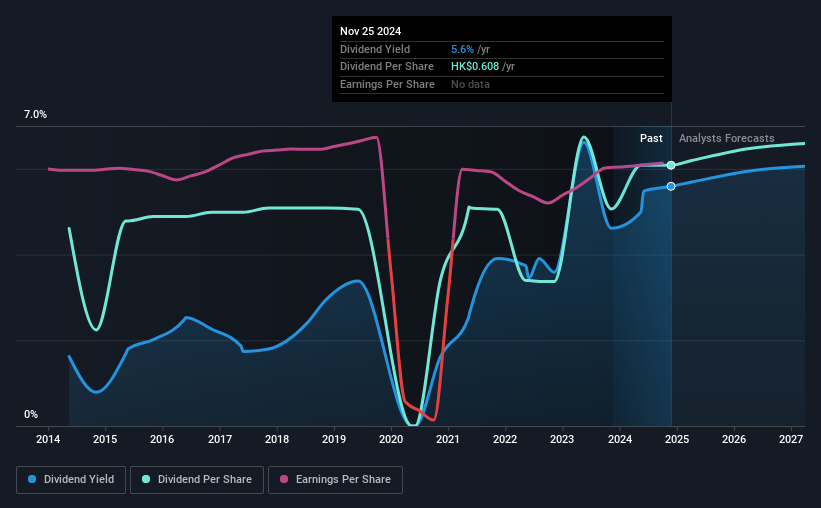Click the 2026 x-axis label

[x=734, y=439]
